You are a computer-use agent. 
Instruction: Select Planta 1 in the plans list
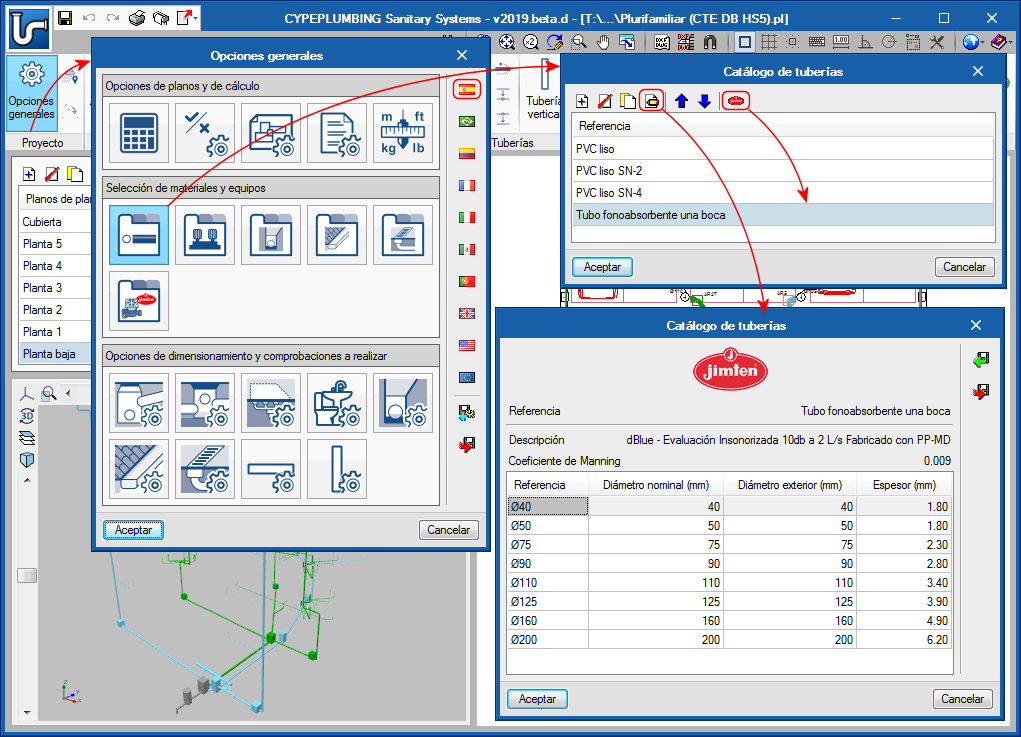55,331
